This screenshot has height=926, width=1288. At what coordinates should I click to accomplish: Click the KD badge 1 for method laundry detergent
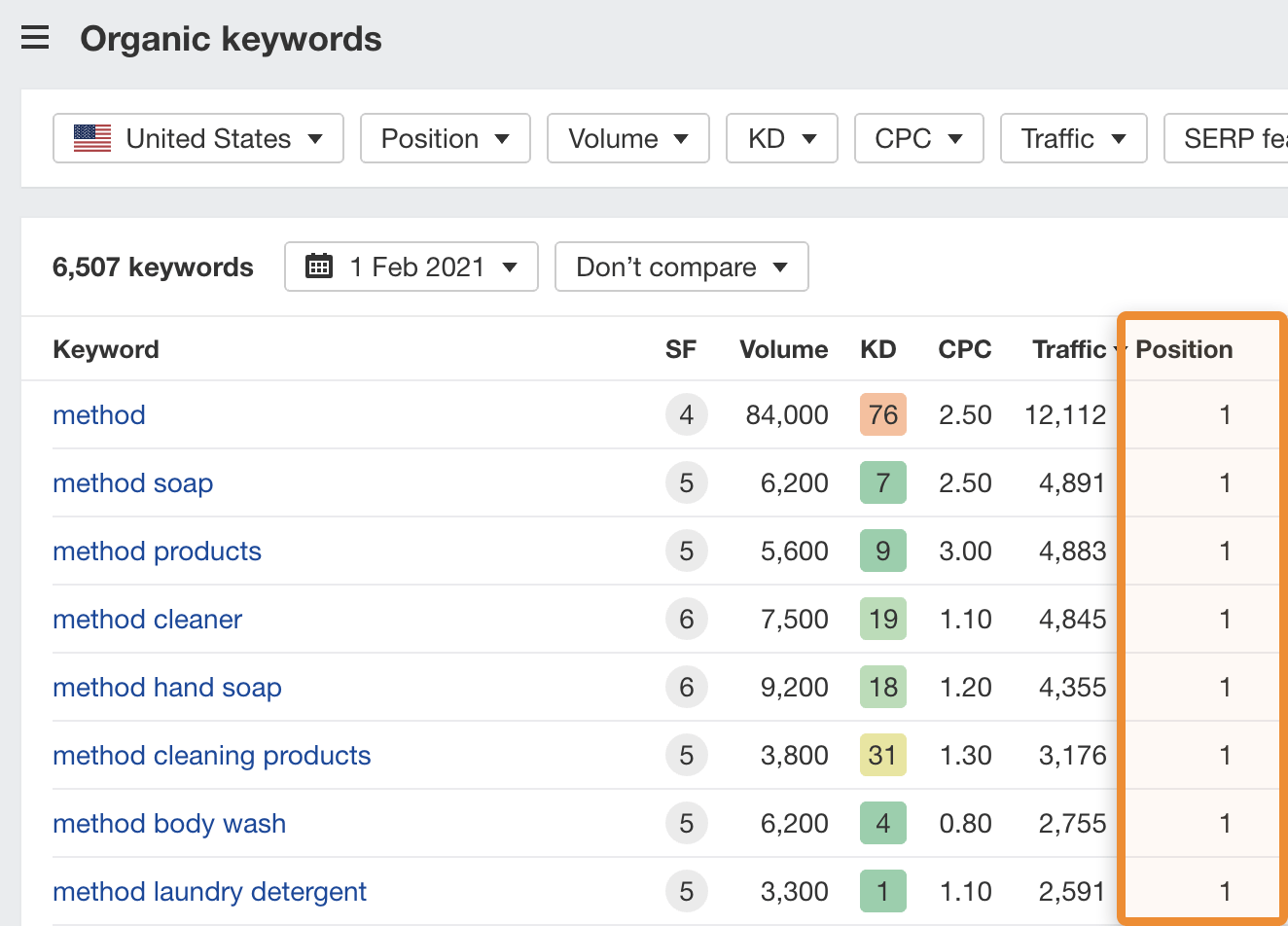pos(882,891)
